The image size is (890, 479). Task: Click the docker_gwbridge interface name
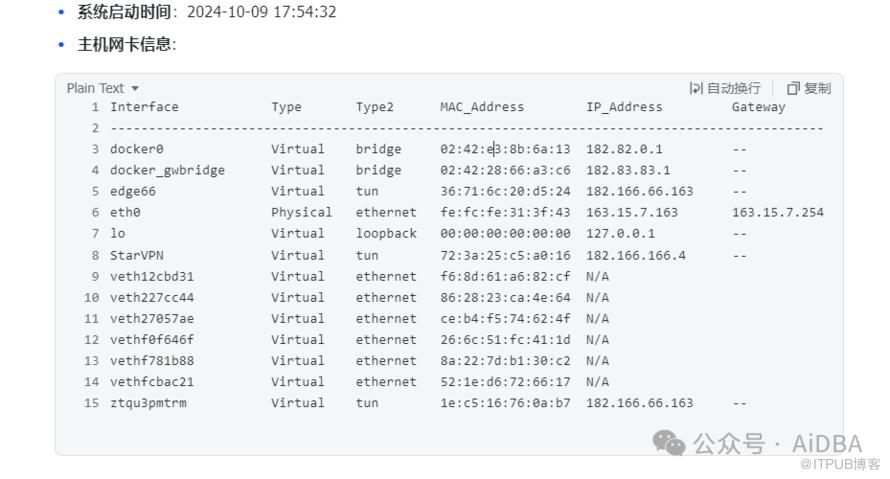(167, 170)
